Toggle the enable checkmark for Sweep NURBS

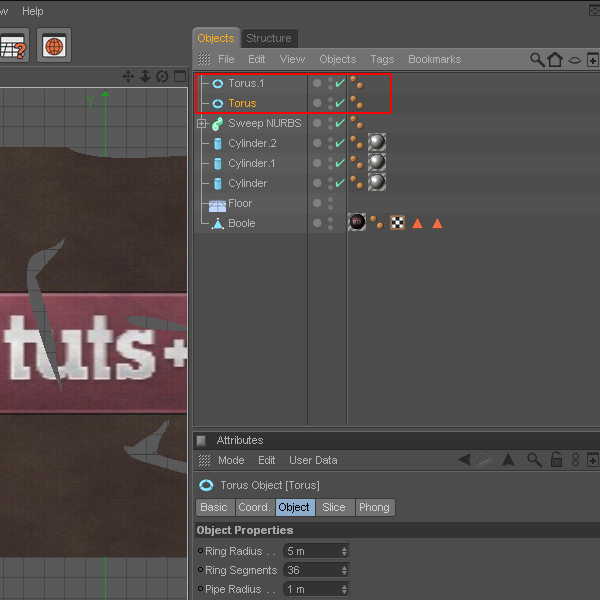[340, 122]
